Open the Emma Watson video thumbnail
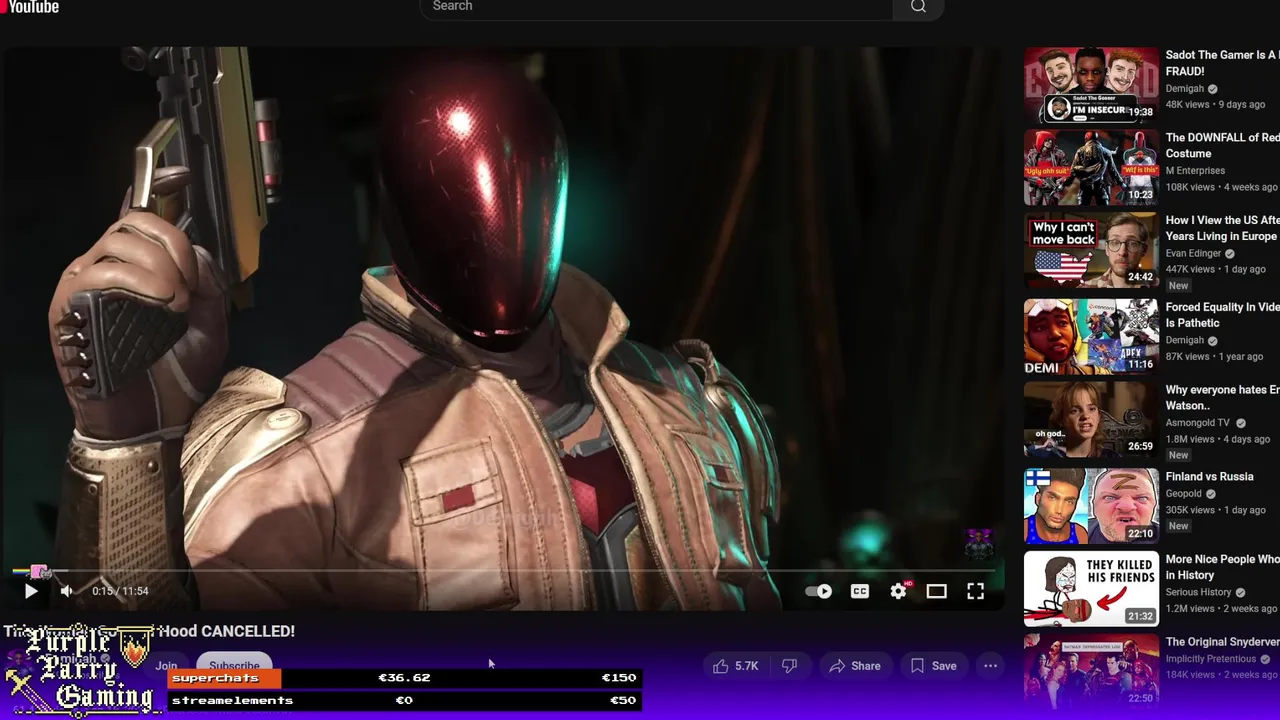 pyautogui.click(x=1091, y=419)
